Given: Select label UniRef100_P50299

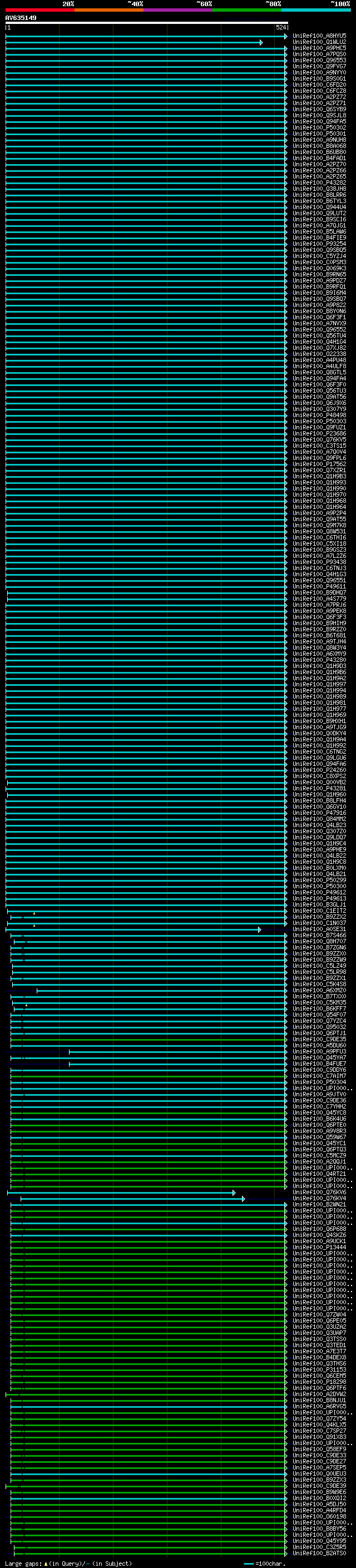Looking at the screenshot, I should coord(319,880).
